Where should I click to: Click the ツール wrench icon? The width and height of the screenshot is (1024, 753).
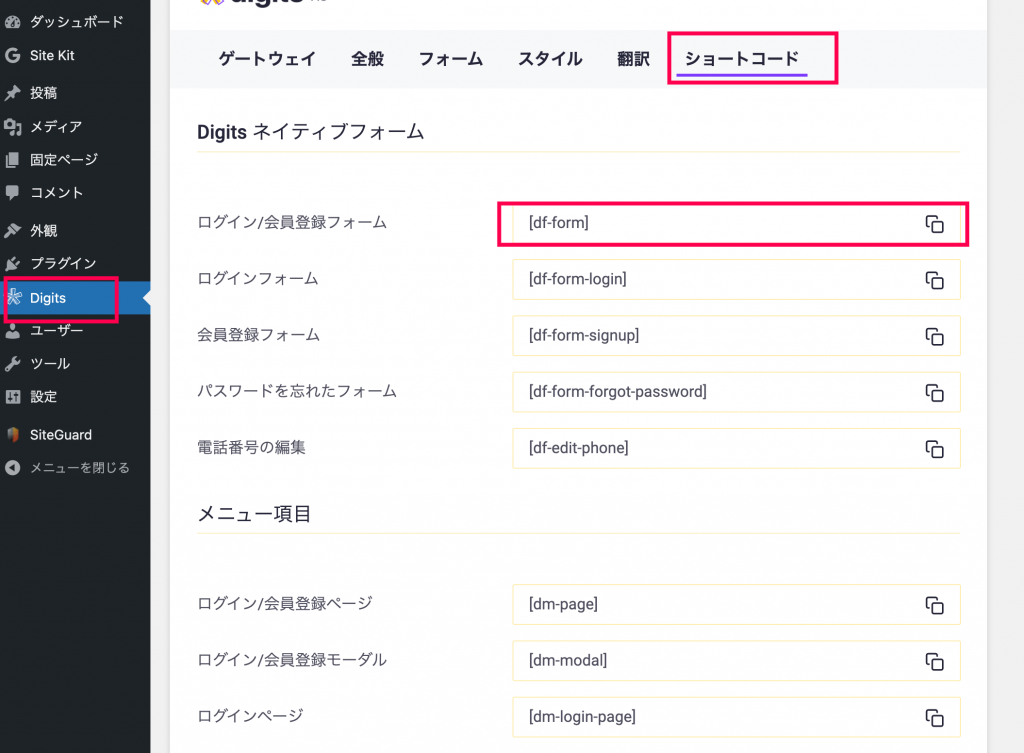pyautogui.click(x=12, y=364)
